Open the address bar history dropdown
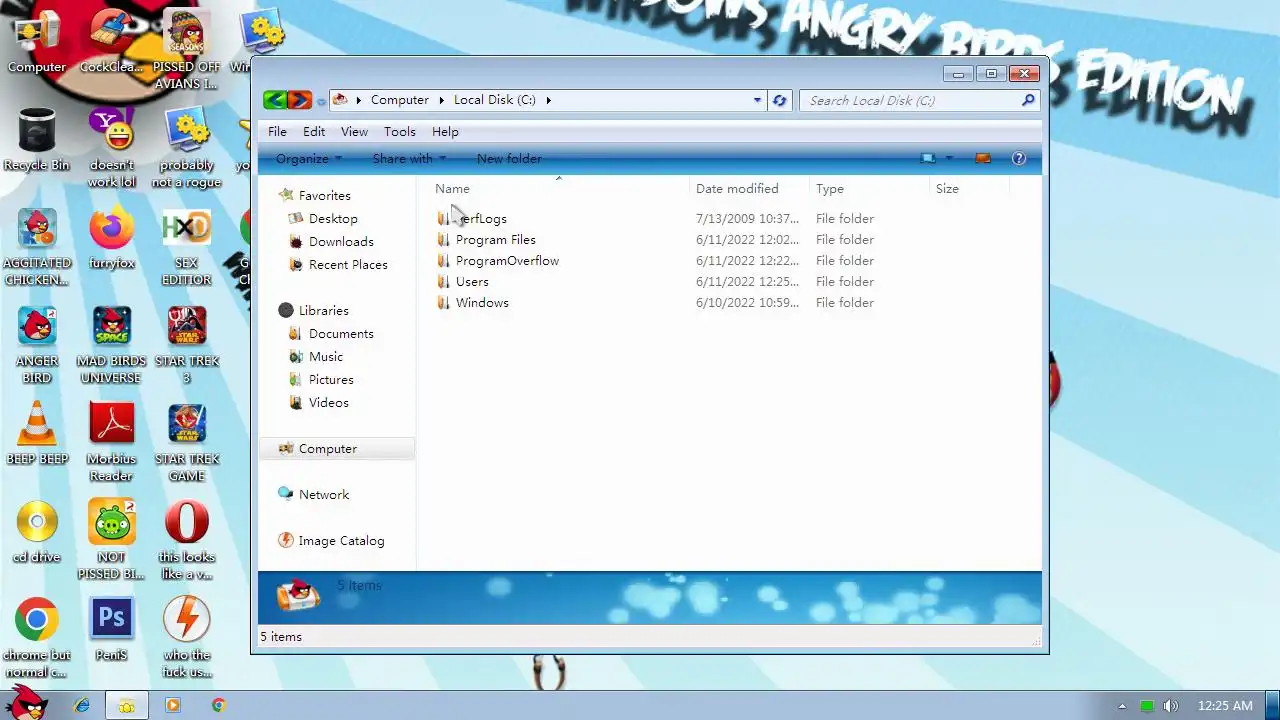This screenshot has width=1280, height=720. (x=757, y=100)
